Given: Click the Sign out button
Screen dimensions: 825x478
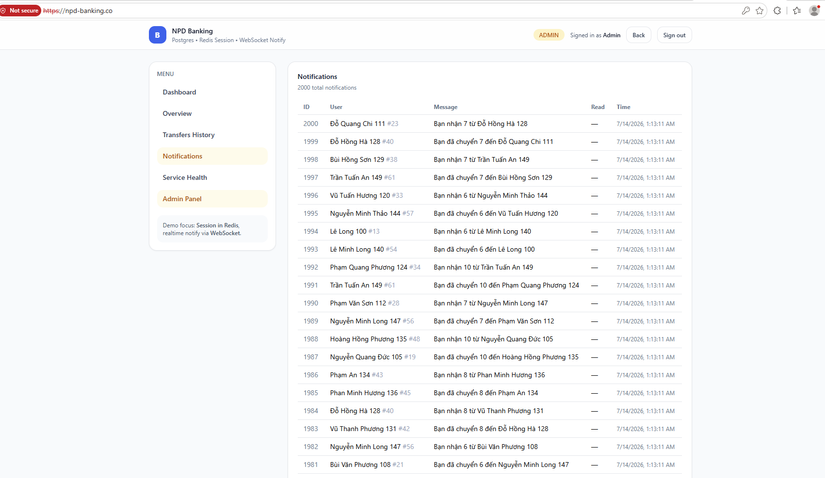Looking at the screenshot, I should [x=674, y=35].
